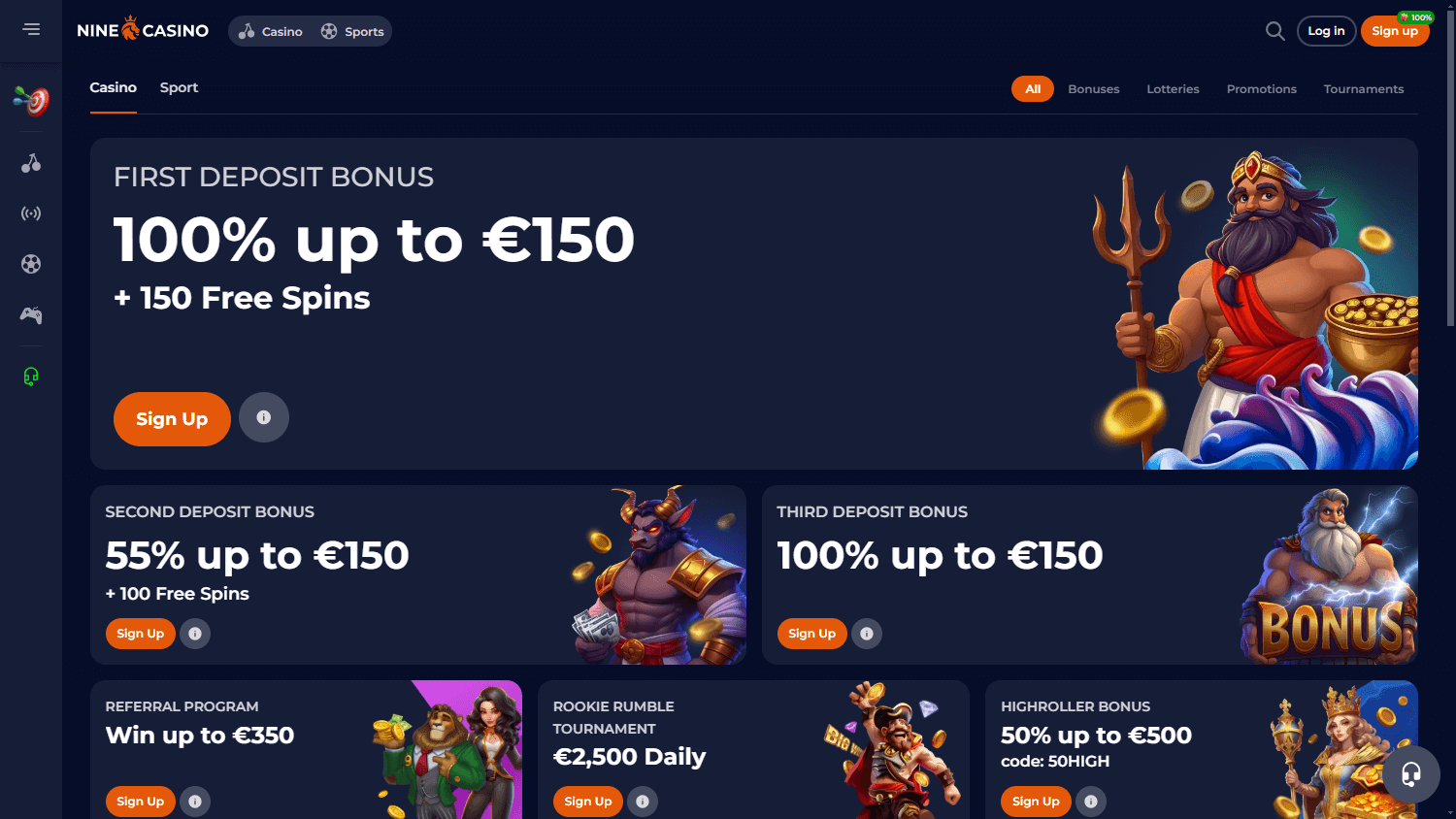Open the live casino broadcast sidebar icon

(x=31, y=213)
